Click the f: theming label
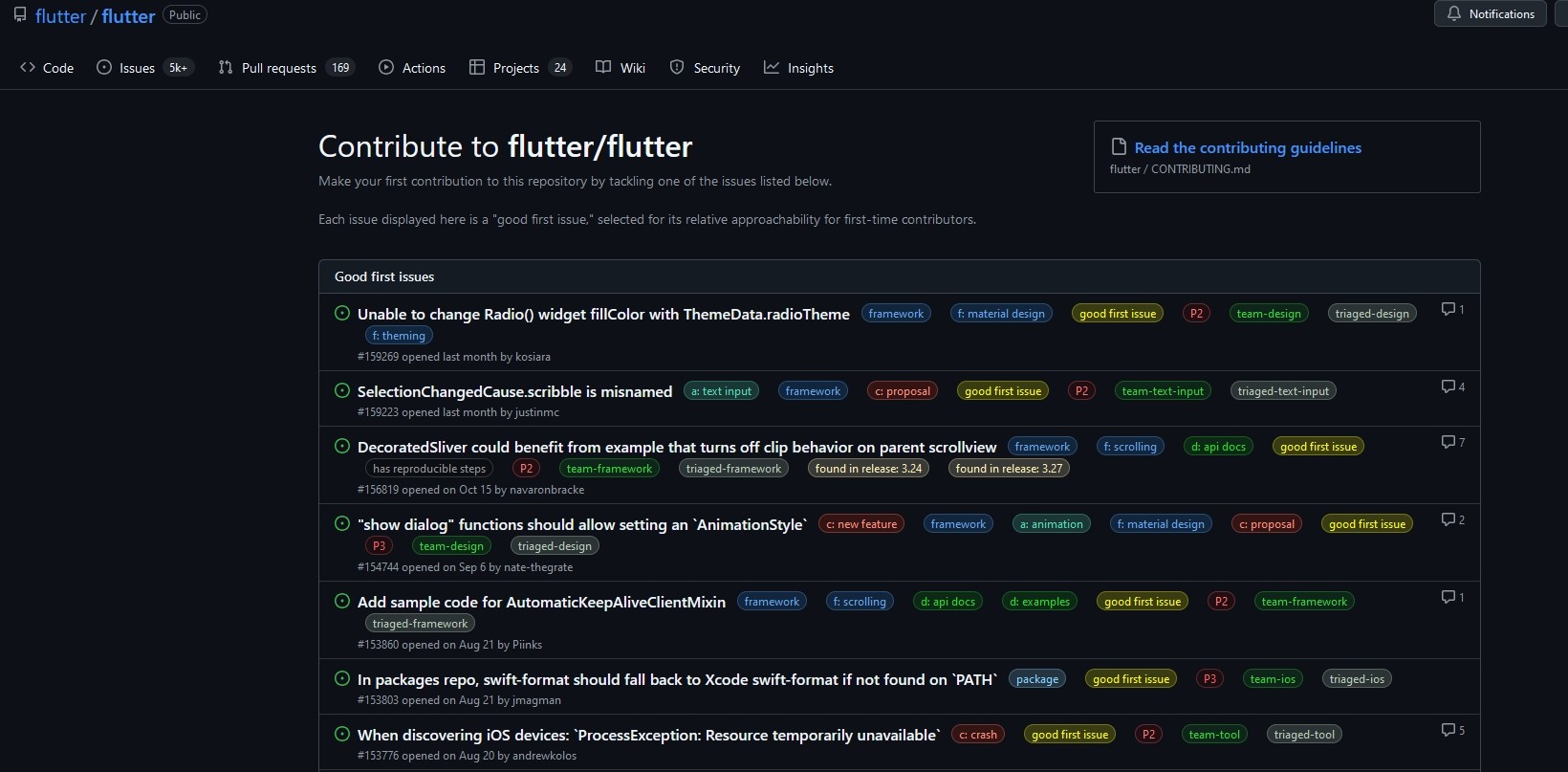The image size is (1568, 772). click(x=399, y=336)
